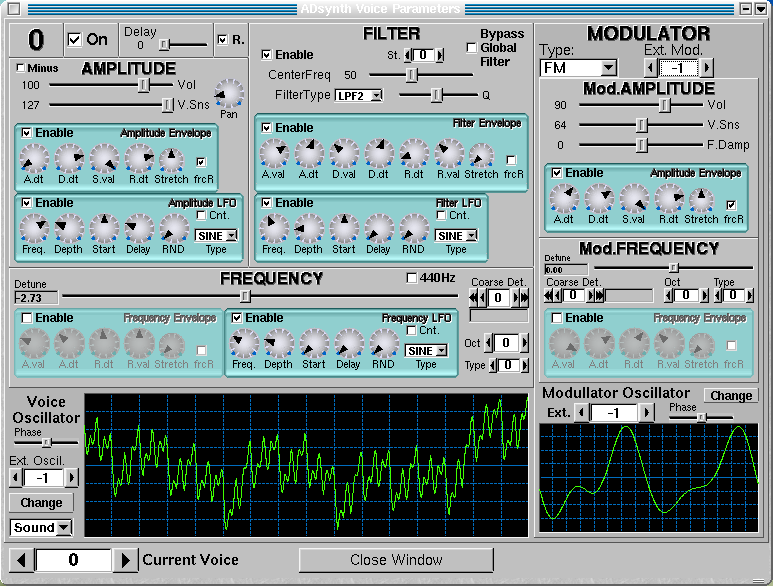The image size is (773, 586).
Task: Increase the filter St. stages stepper
Action: [x=440, y=55]
